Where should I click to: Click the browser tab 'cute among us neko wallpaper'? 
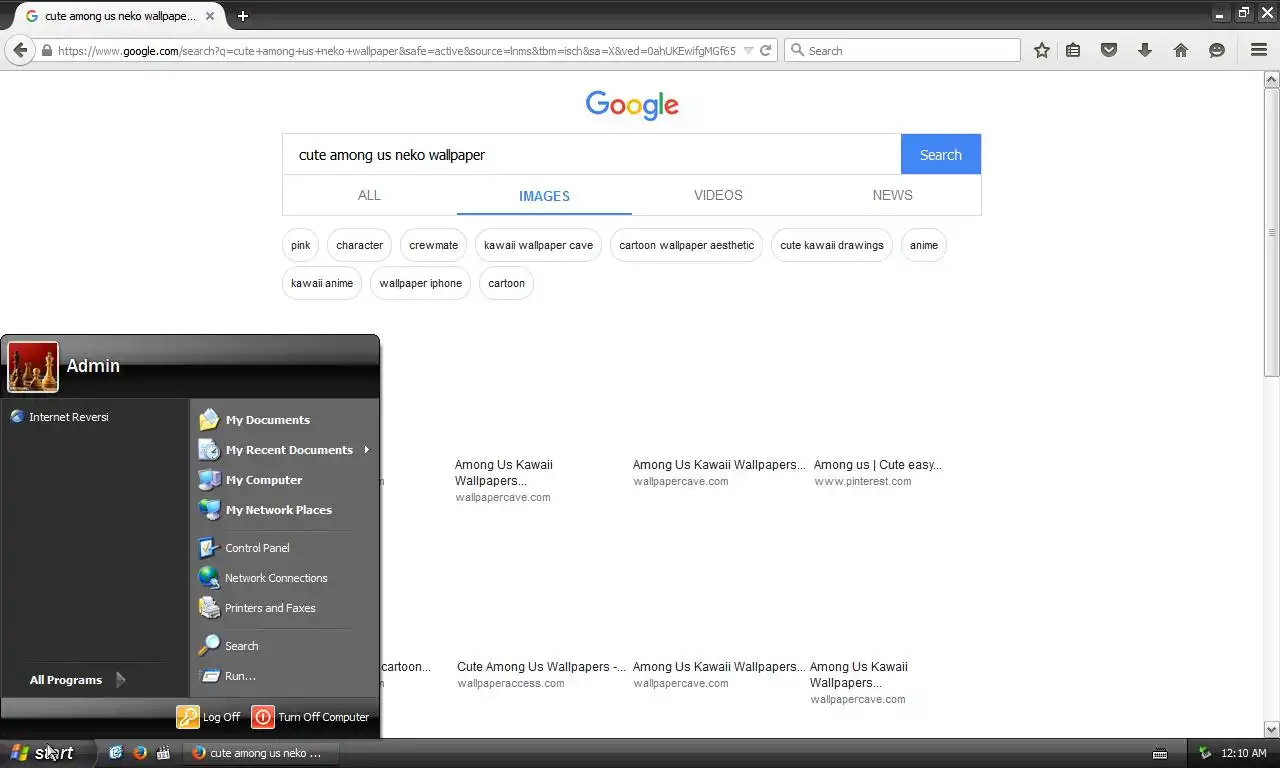(x=119, y=16)
